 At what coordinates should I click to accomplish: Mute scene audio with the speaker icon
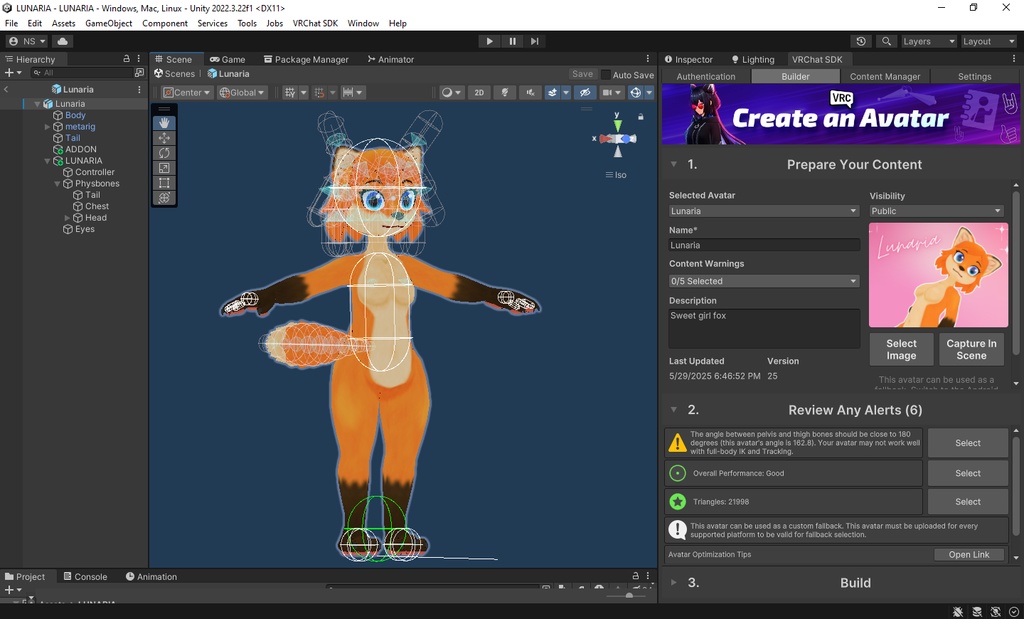click(530, 92)
